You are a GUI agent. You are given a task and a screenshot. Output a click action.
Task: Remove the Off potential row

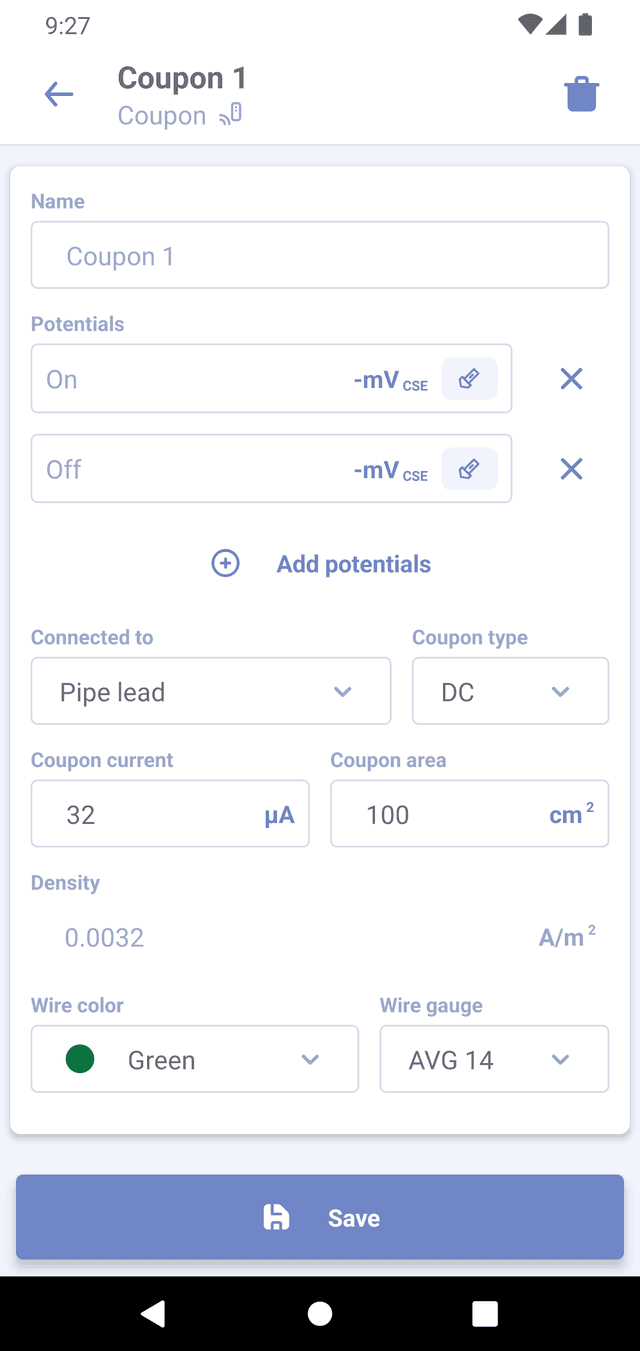click(571, 469)
